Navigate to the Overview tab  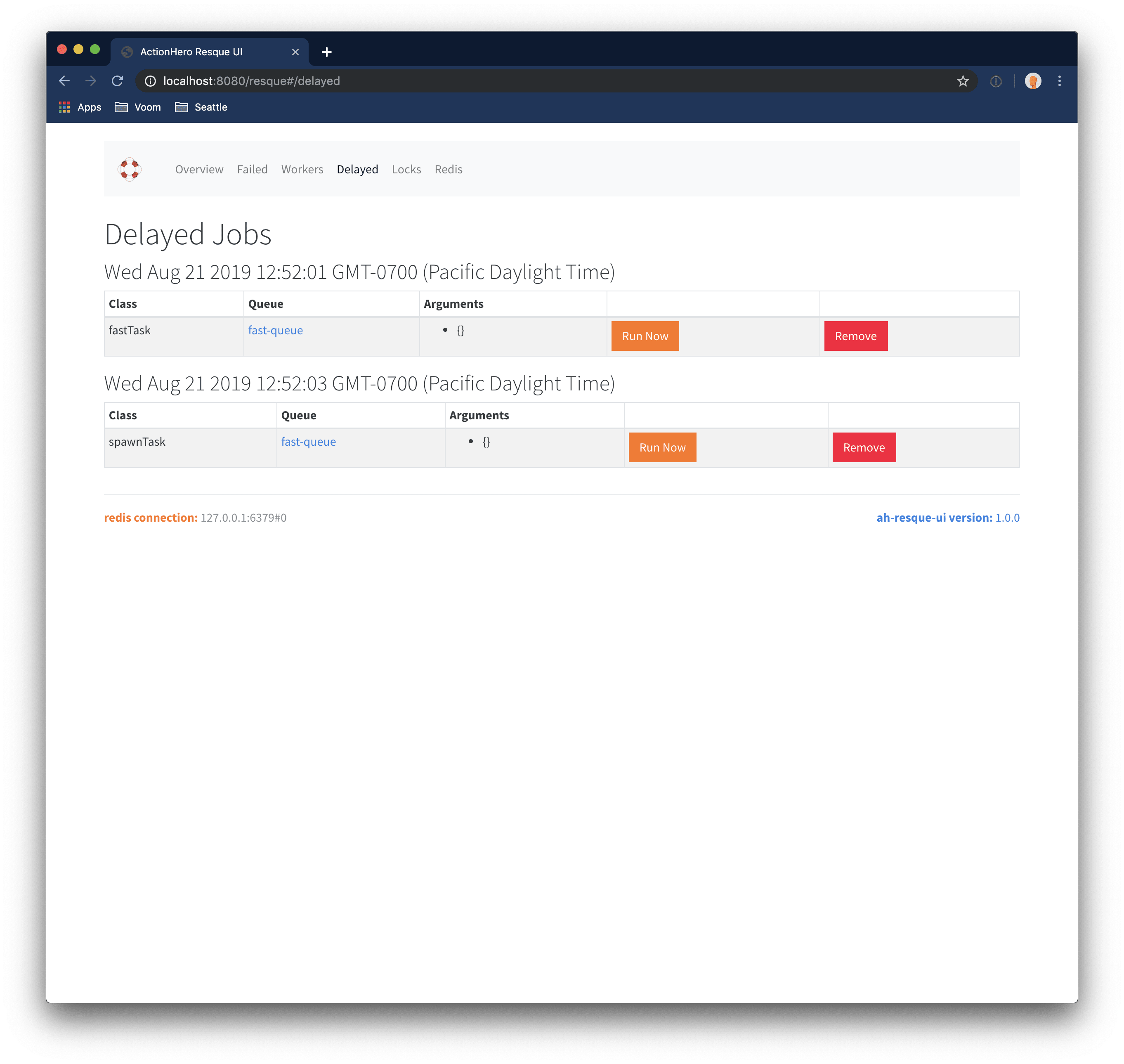pyautogui.click(x=199, y=169)
